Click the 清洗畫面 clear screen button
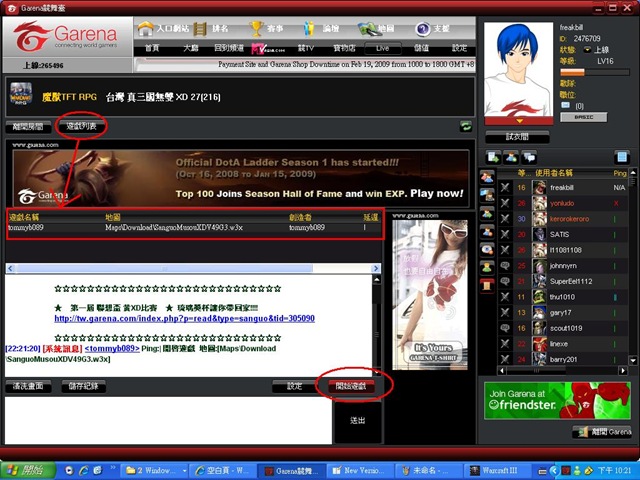This screenshot has height=480, width=640. [28, 386]
